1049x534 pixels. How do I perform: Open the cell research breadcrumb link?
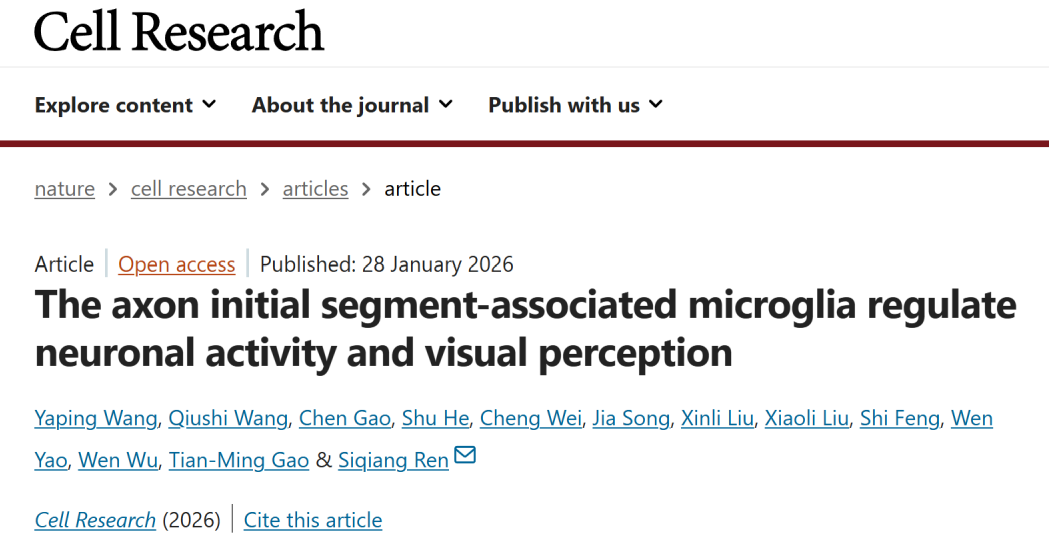188,189
